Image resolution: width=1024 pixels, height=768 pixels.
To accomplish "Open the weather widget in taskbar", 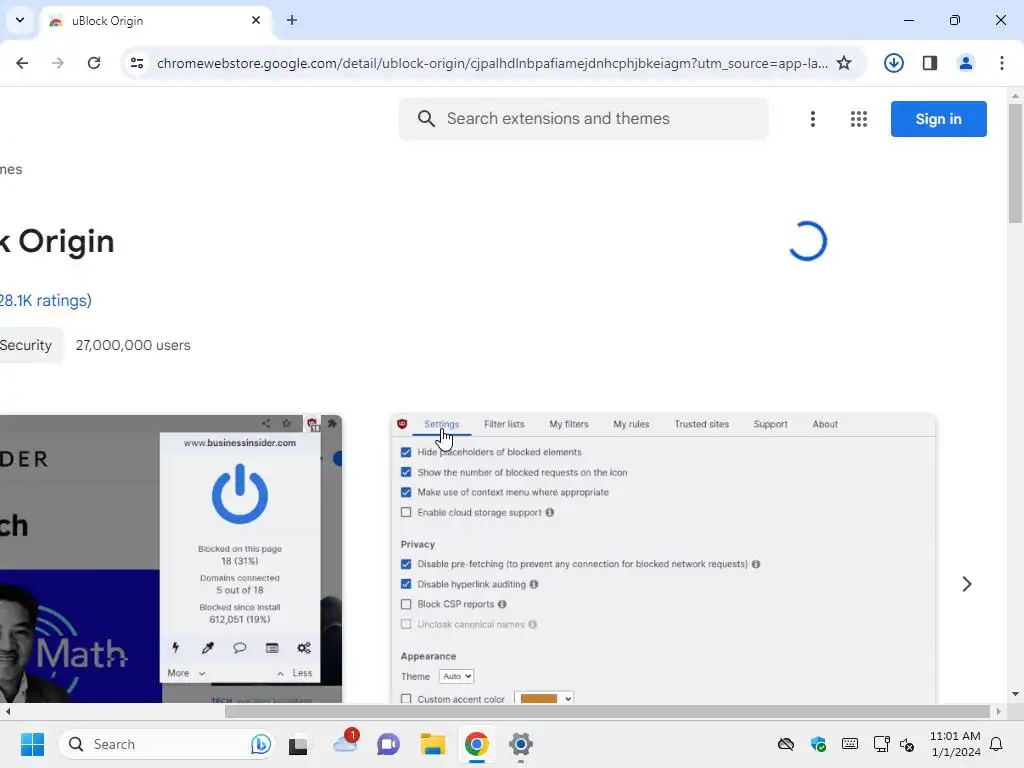I will (x=345, y=743).
